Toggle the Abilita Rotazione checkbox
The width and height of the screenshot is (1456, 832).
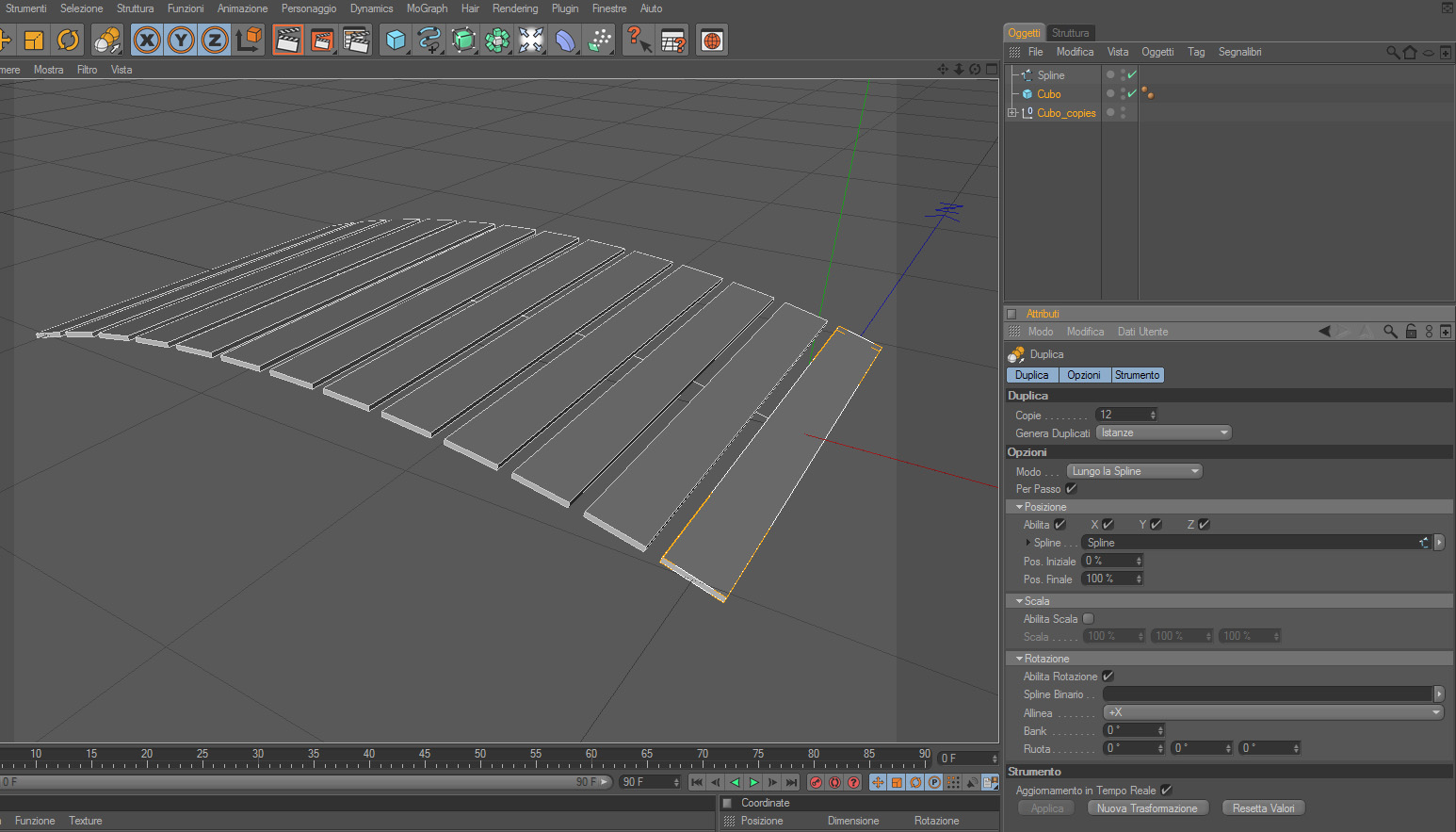coord(1108,677)
